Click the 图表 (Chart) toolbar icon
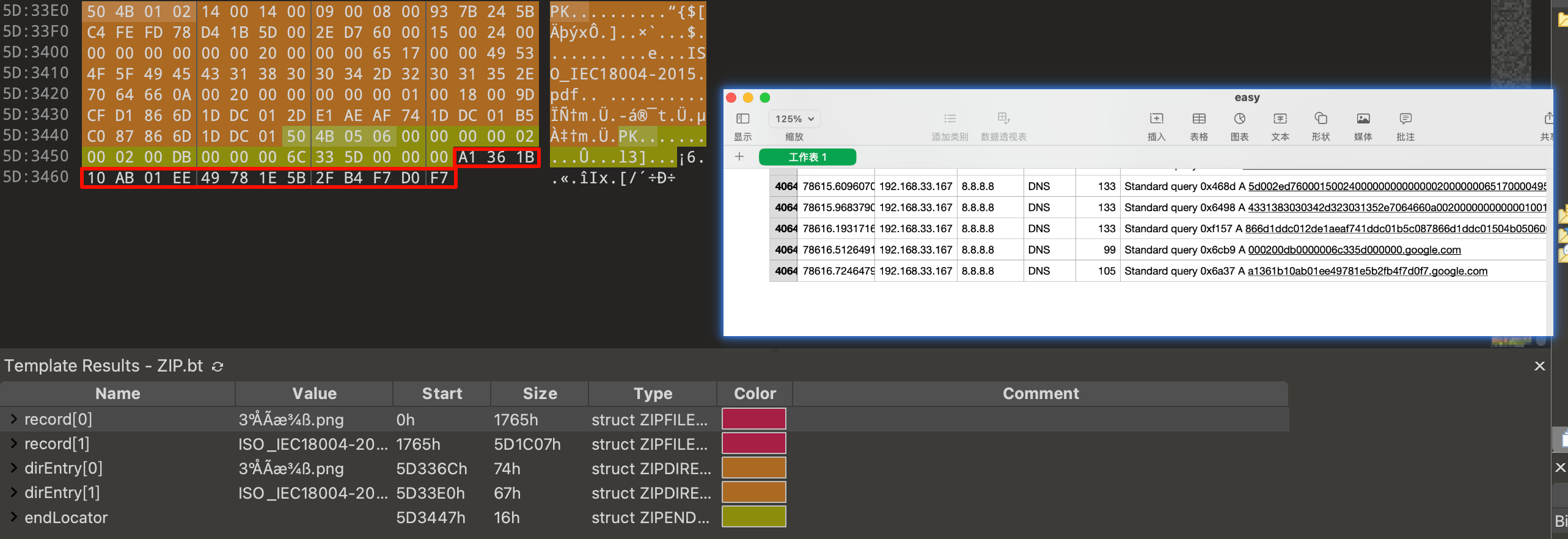Image resolution: width=1568 pixels, height=539 pixels. click(1239, 119)
